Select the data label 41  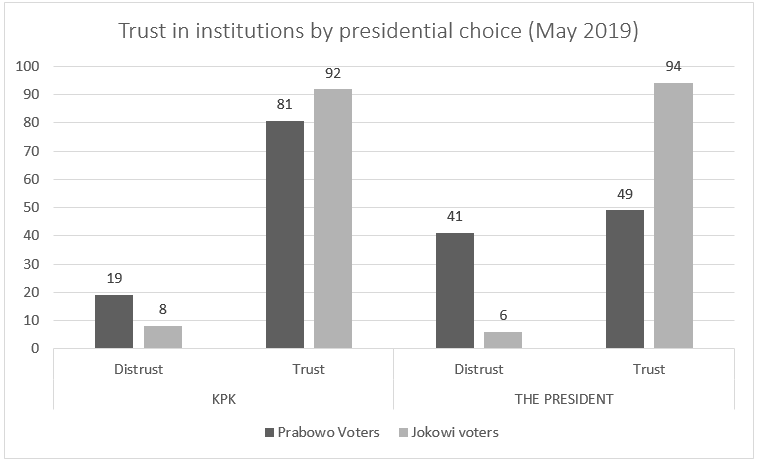click(455, 217)
